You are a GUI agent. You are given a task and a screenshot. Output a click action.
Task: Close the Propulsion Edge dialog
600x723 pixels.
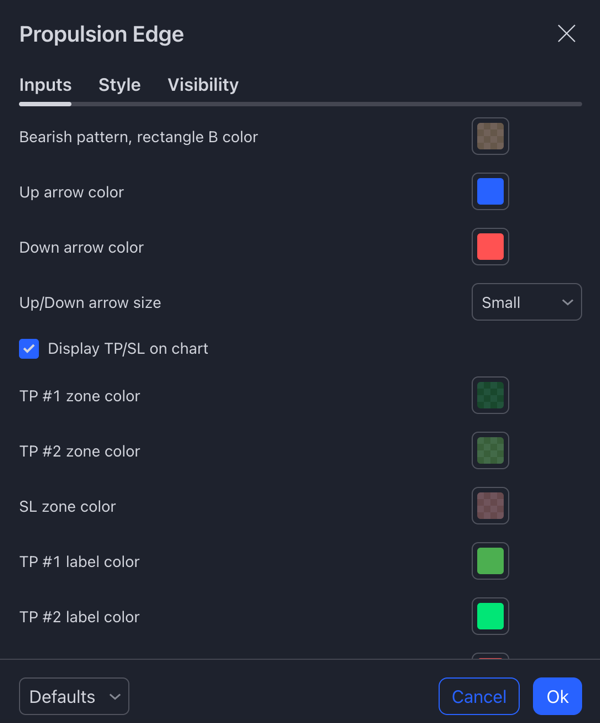[566, 34]
